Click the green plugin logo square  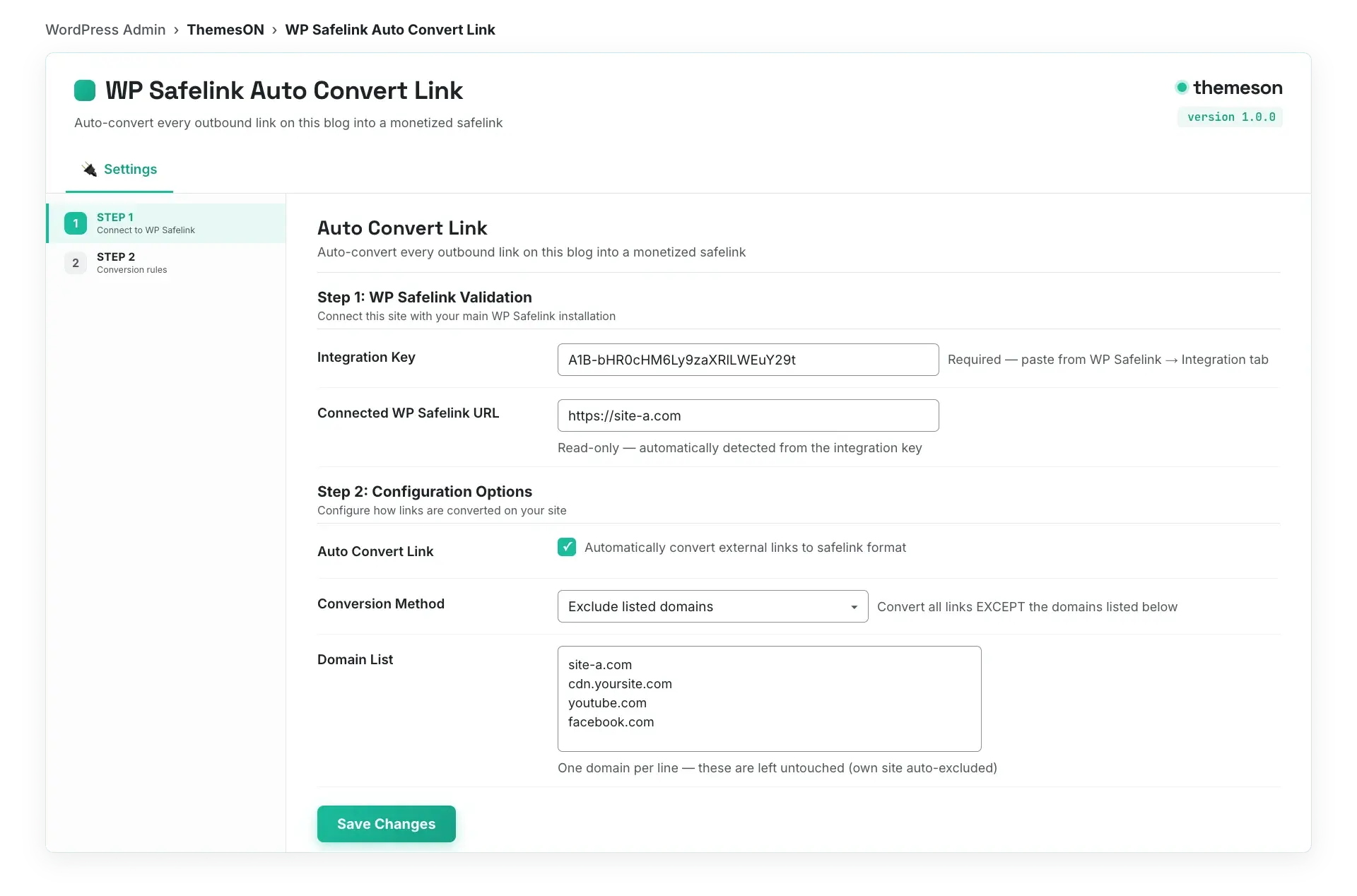pos(85,90)
